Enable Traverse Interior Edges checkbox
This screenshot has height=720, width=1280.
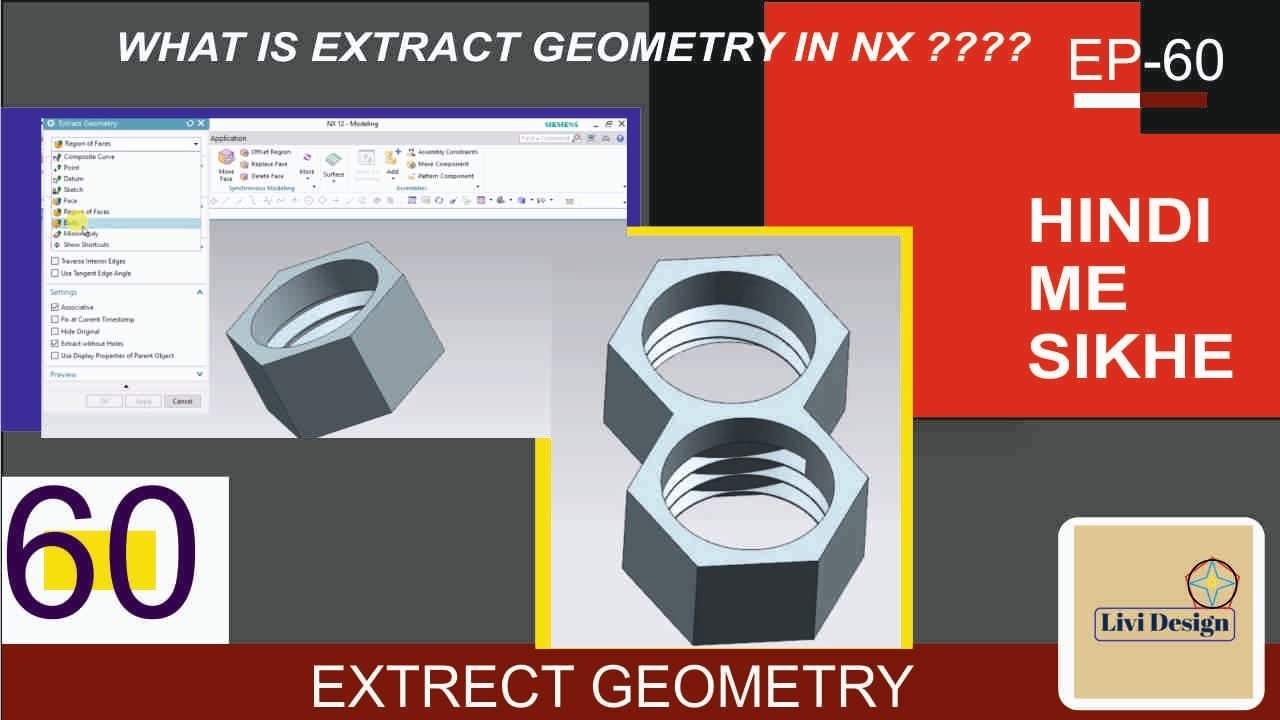[55, 261]
